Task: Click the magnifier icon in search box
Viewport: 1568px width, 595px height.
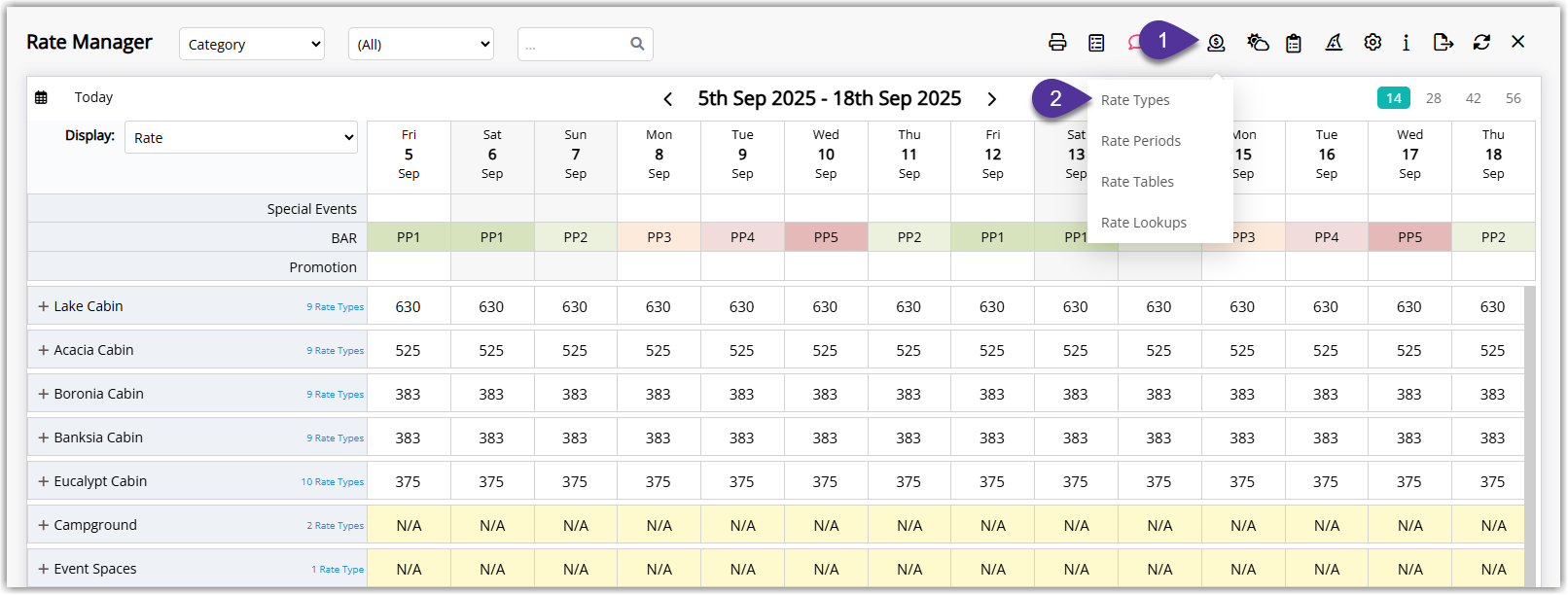Action: (x=637, y=44)
